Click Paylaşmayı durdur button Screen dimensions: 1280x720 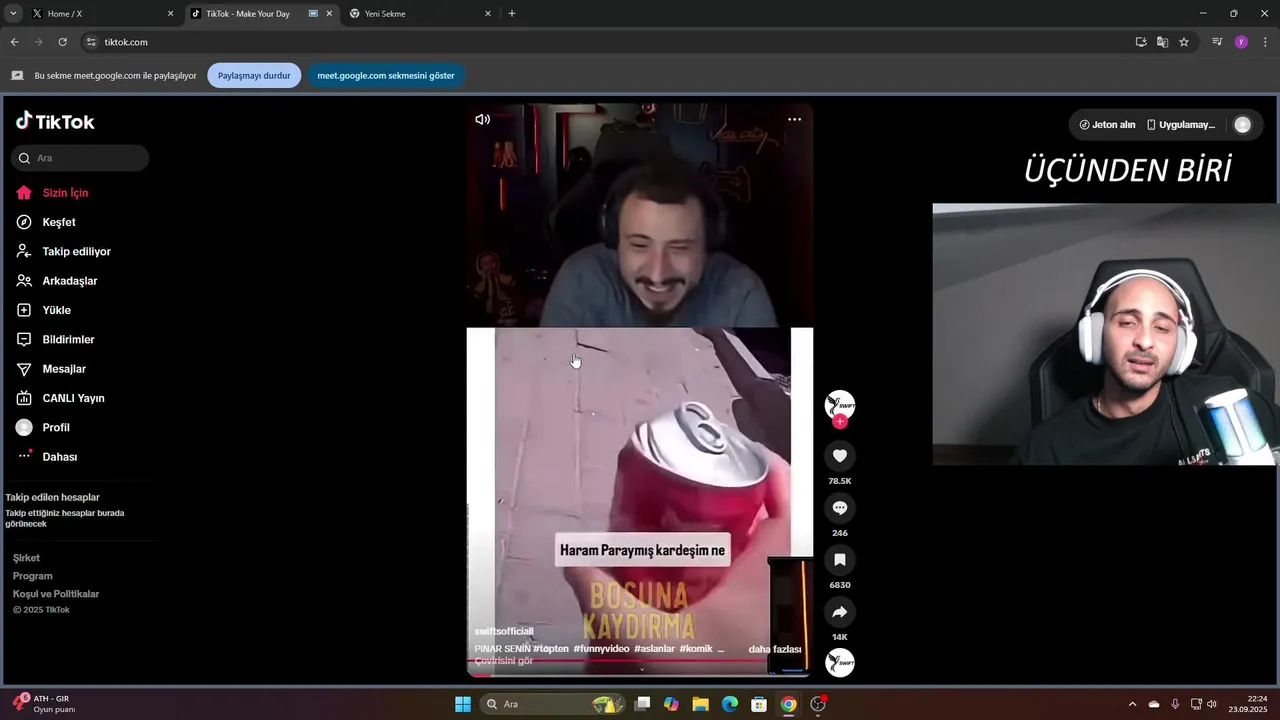pyautogui.click(x=254, y=76)
